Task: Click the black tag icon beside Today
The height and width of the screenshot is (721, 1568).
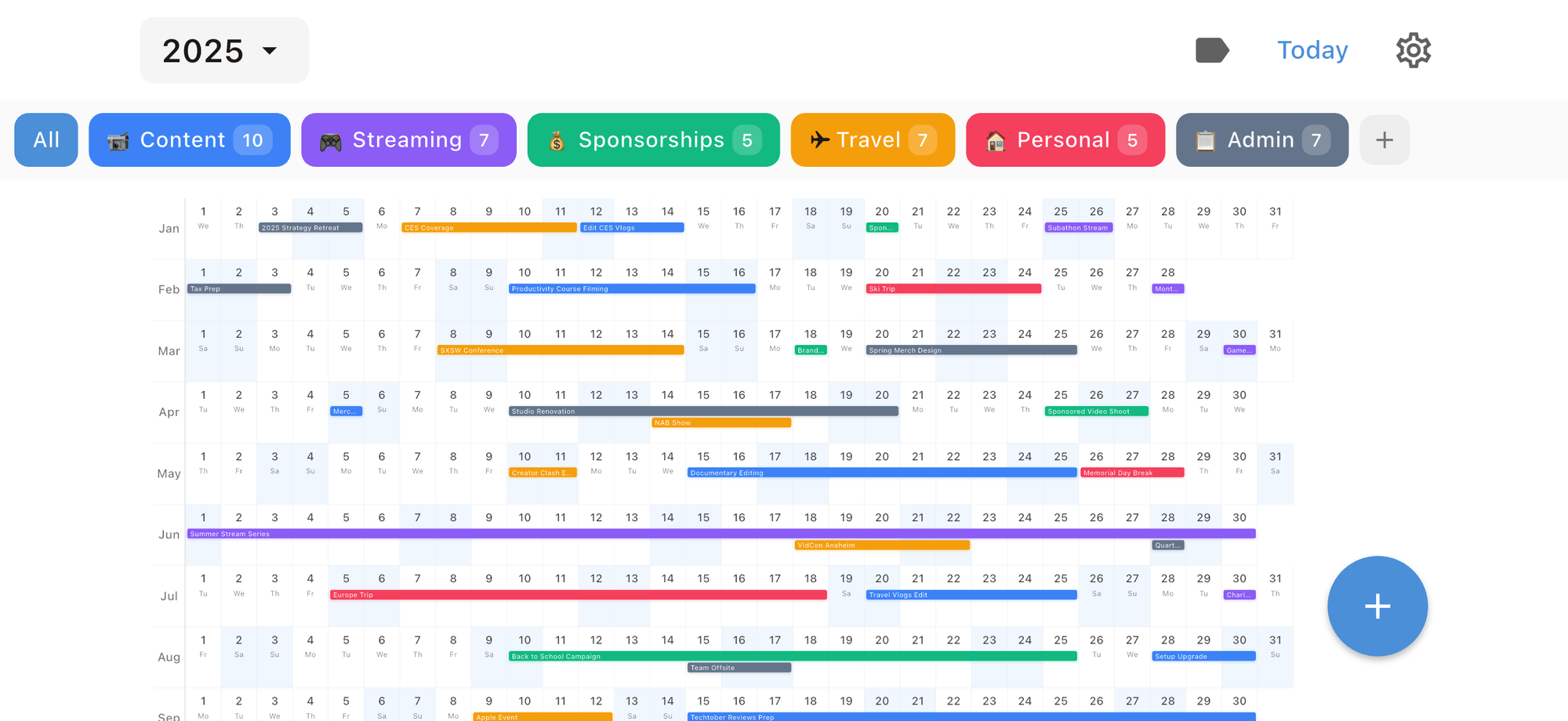Action: (1213, 49)
